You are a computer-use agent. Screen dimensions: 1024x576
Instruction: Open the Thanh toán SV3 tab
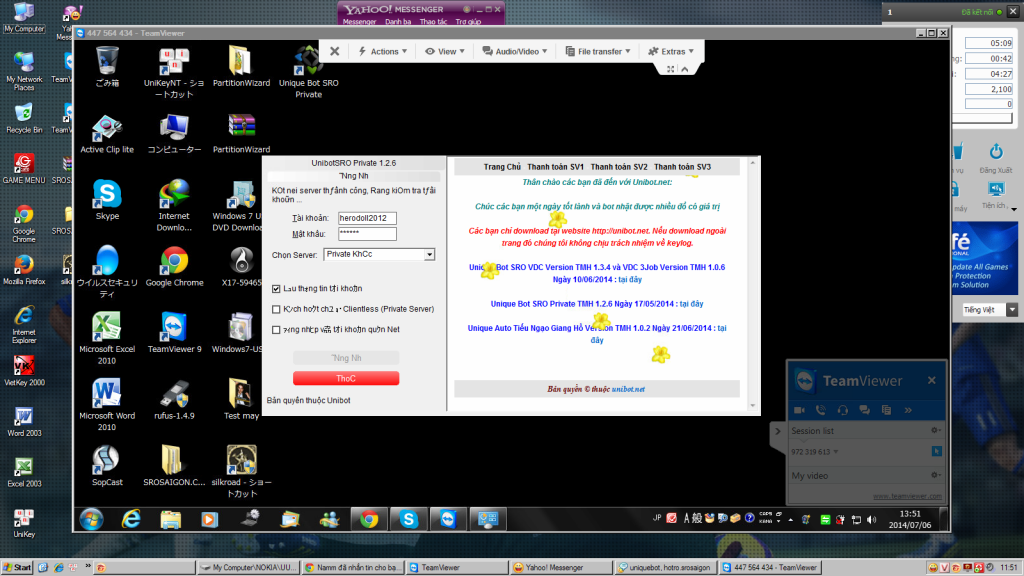point(682,167)
